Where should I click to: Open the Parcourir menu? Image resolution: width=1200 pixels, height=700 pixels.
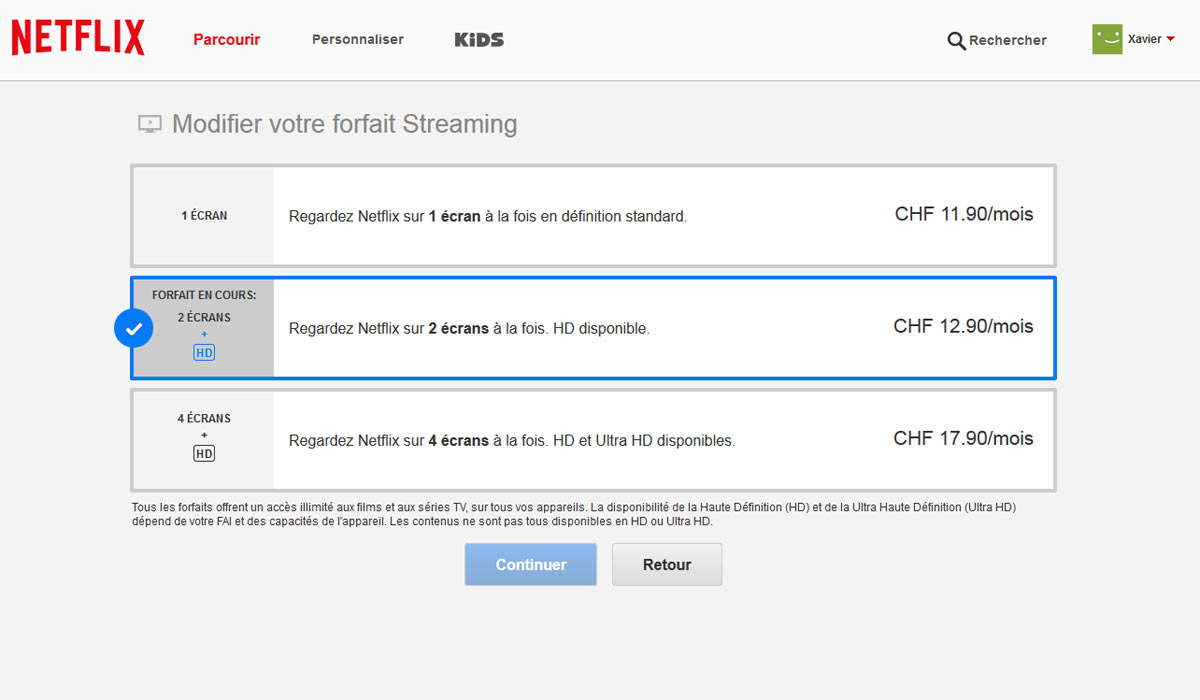pyautogui.click(x=226, y=40)
